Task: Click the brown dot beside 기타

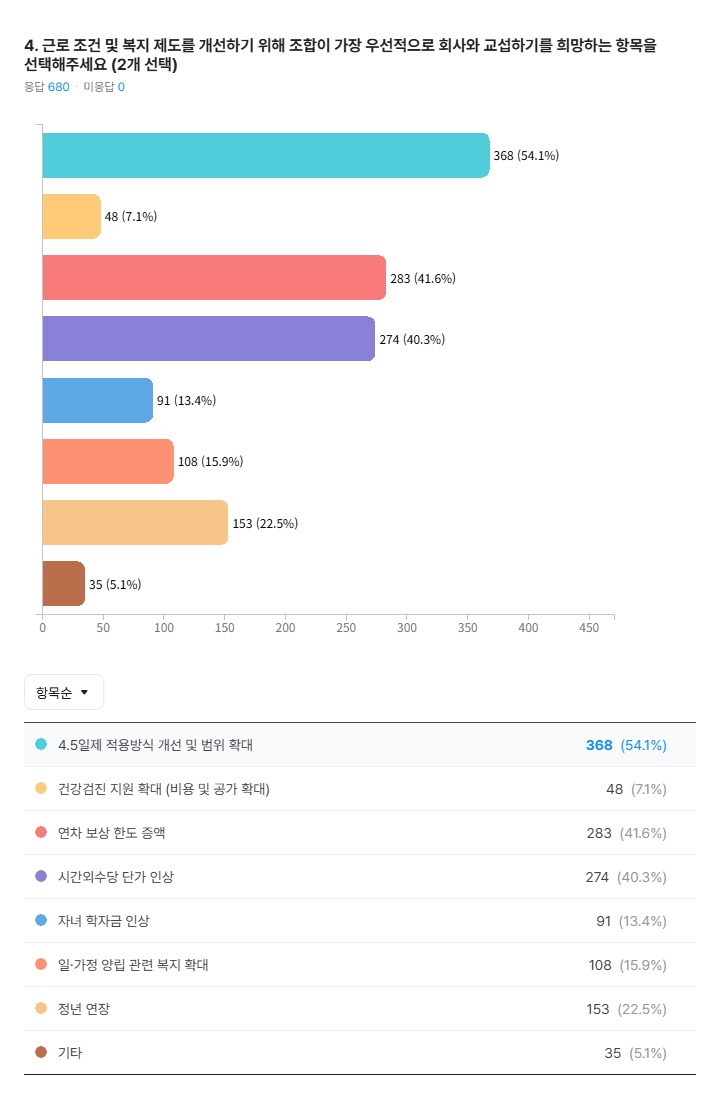Action: click(x=41, y=1053)
